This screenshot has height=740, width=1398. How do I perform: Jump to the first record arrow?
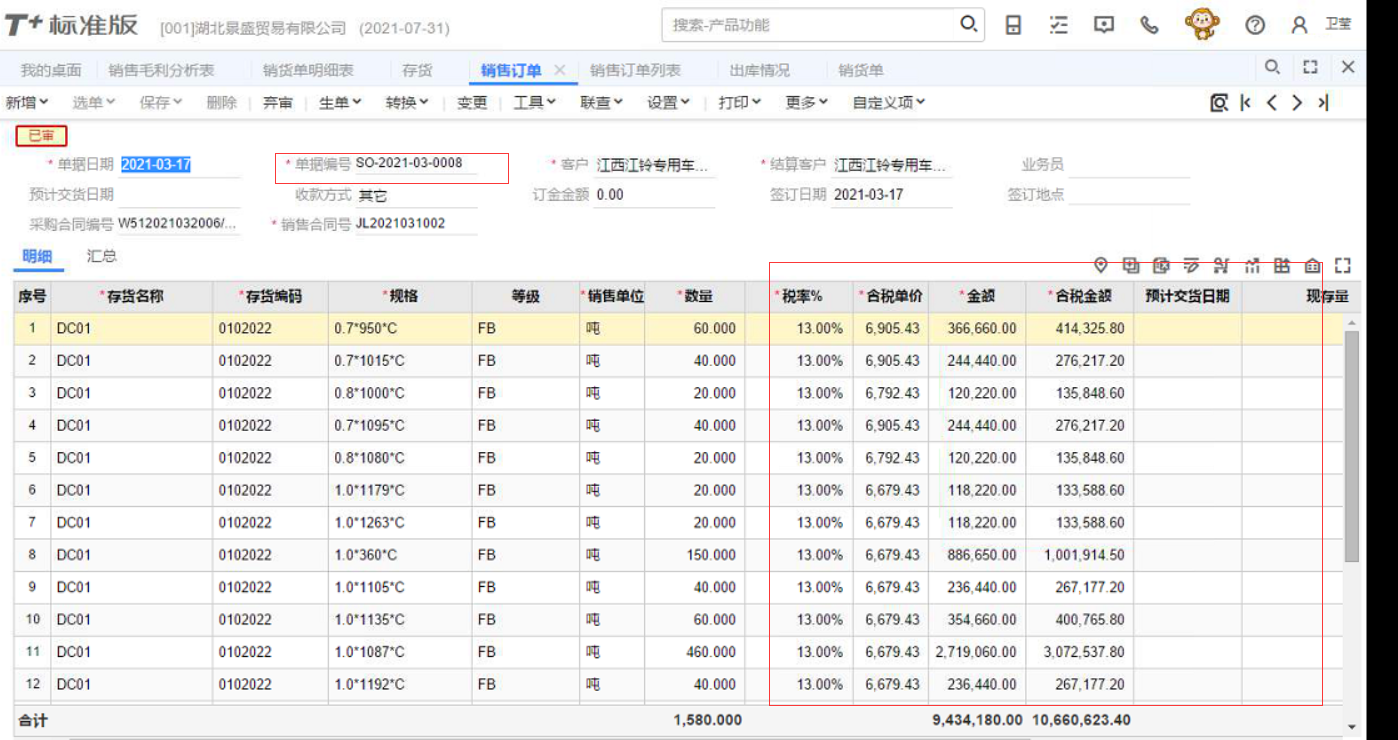[1246, 102]
